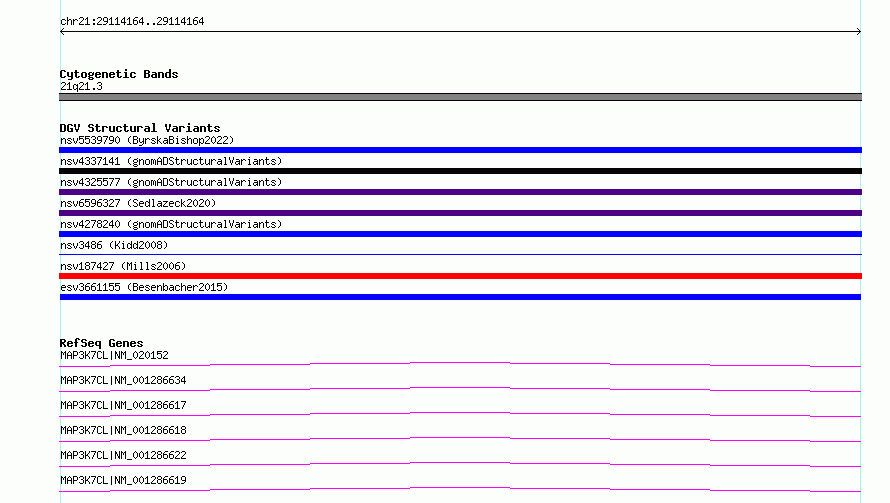Screen dimensions: 890x503
Task: Click the Cytogenetic Bands track title
Action: point(119,74)
